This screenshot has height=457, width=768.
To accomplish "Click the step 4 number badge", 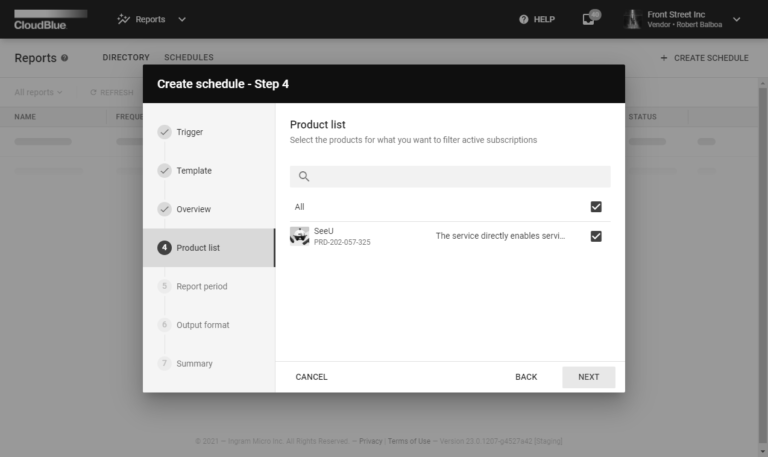I will pos(165,248).
